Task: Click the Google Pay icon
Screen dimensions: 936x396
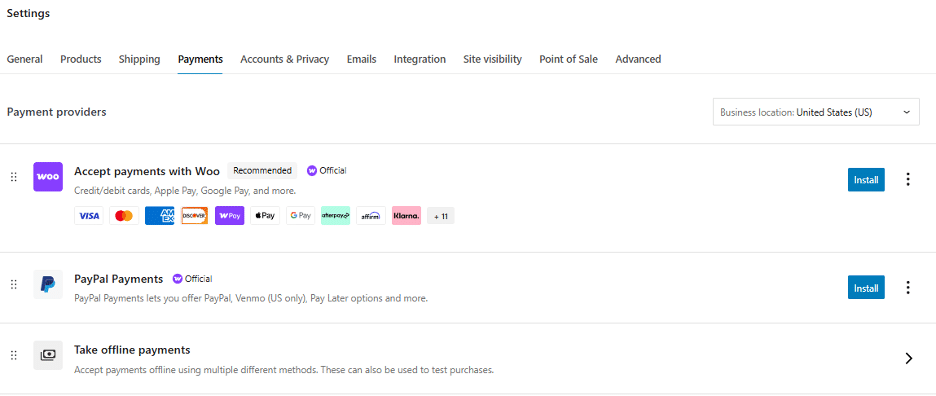Action: click(300, 216)
